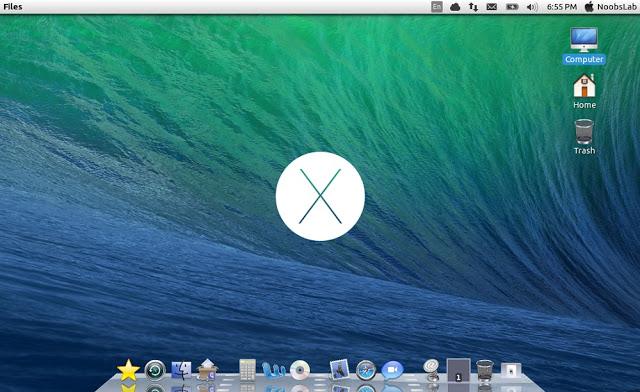Click the Computer label under the icon

[584, 60]
